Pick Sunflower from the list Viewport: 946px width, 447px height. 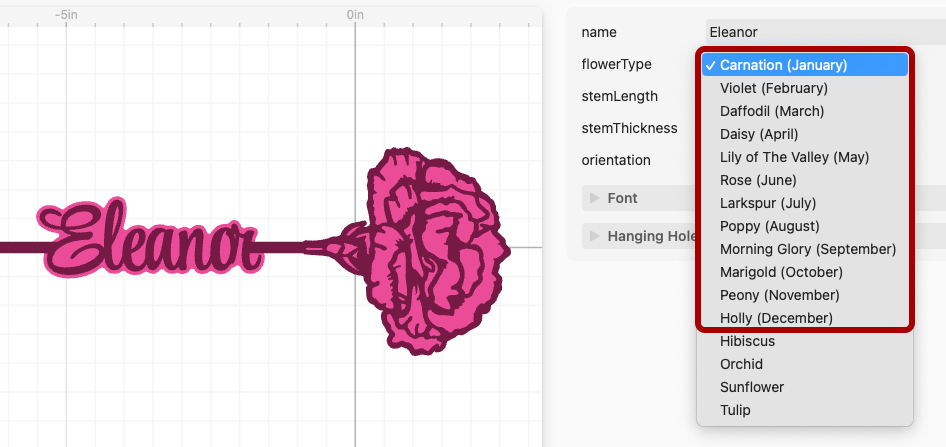[x=805, y=387]
